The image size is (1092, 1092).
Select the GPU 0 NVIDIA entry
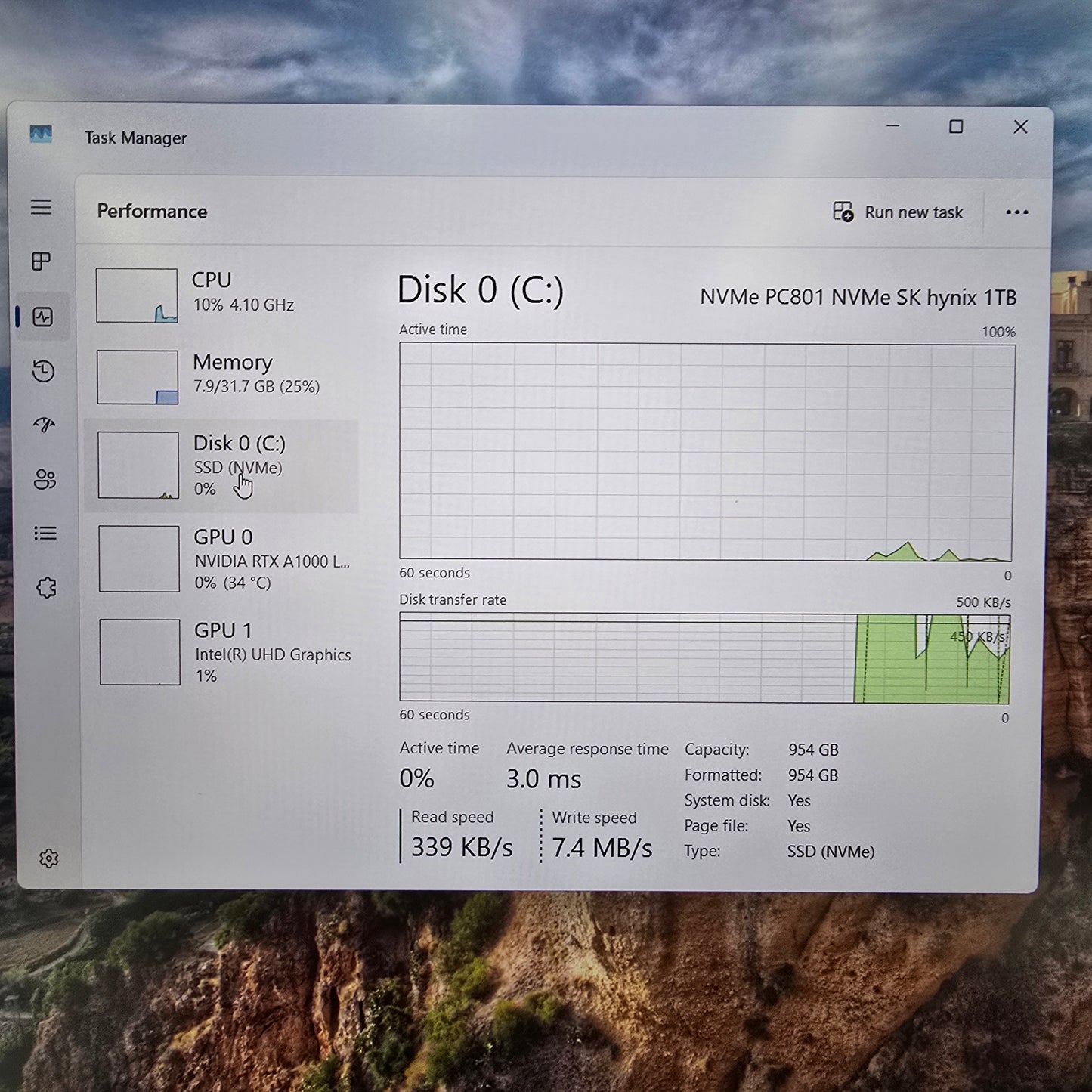(x=219, y=558)
